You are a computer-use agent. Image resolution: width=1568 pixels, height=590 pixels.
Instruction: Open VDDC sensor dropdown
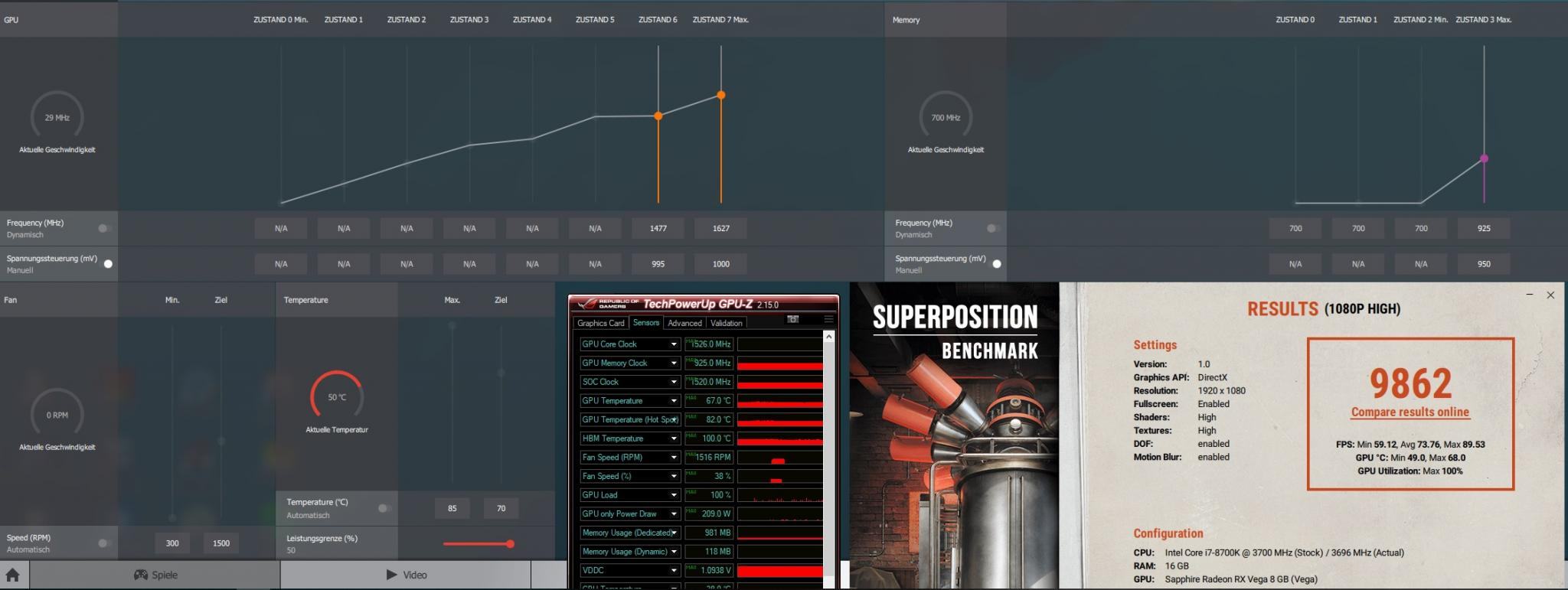click(674, 570)
